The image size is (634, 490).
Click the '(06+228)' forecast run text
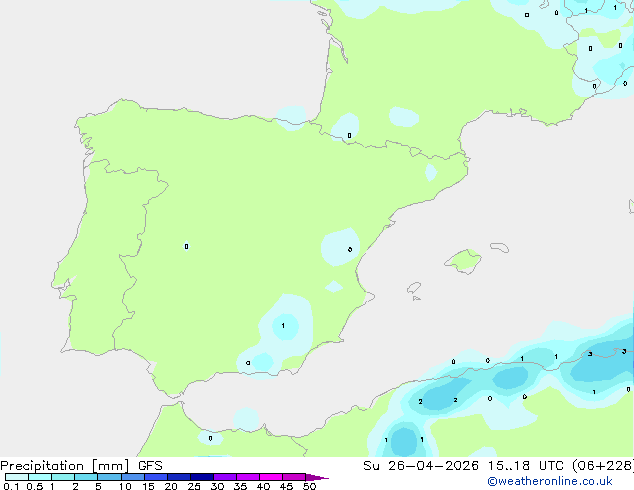click(x=603, y=466)
